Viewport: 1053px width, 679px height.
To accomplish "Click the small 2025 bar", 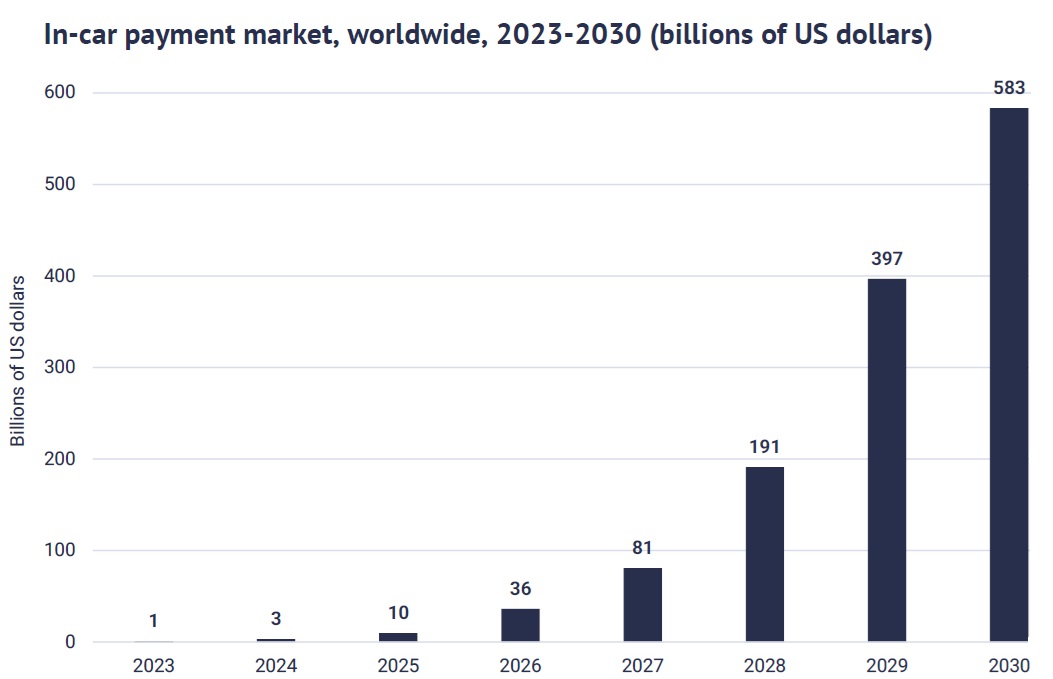I will pos(398,637).
